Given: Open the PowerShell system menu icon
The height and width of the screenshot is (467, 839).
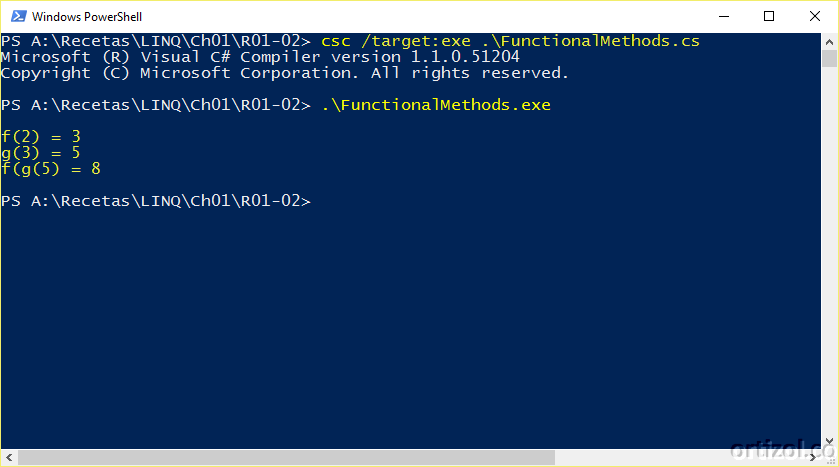Looking at the screenshot, I should (19, 17).
